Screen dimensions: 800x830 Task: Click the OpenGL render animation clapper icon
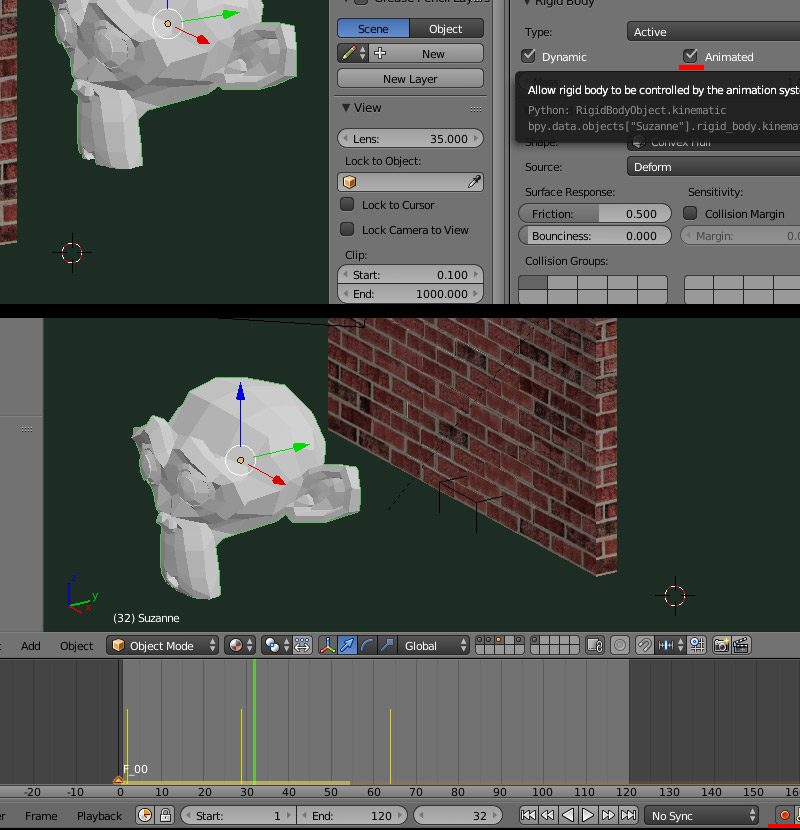click(x=741, y=645)
